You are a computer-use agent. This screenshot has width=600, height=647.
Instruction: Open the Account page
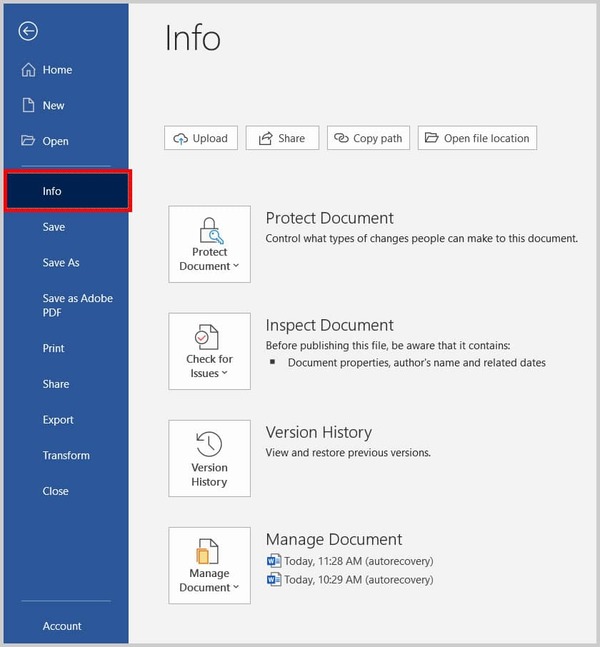pyautogui.click(x=66, y=626)
